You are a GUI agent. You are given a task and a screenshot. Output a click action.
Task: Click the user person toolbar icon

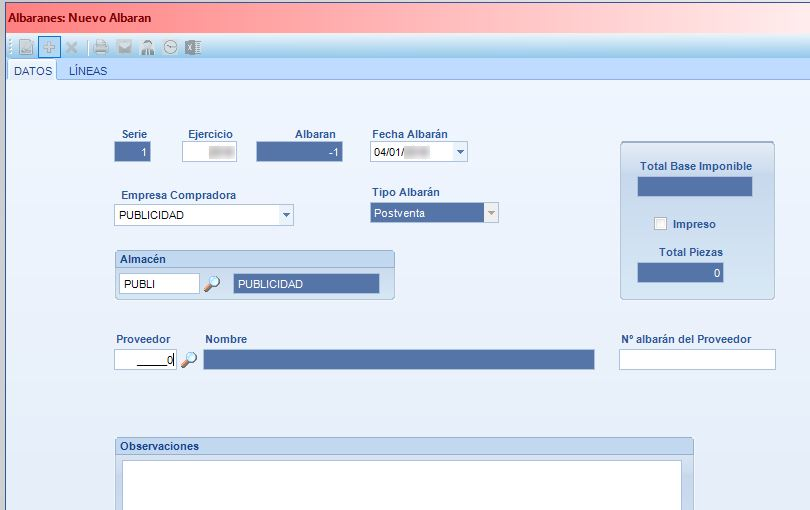147,48
